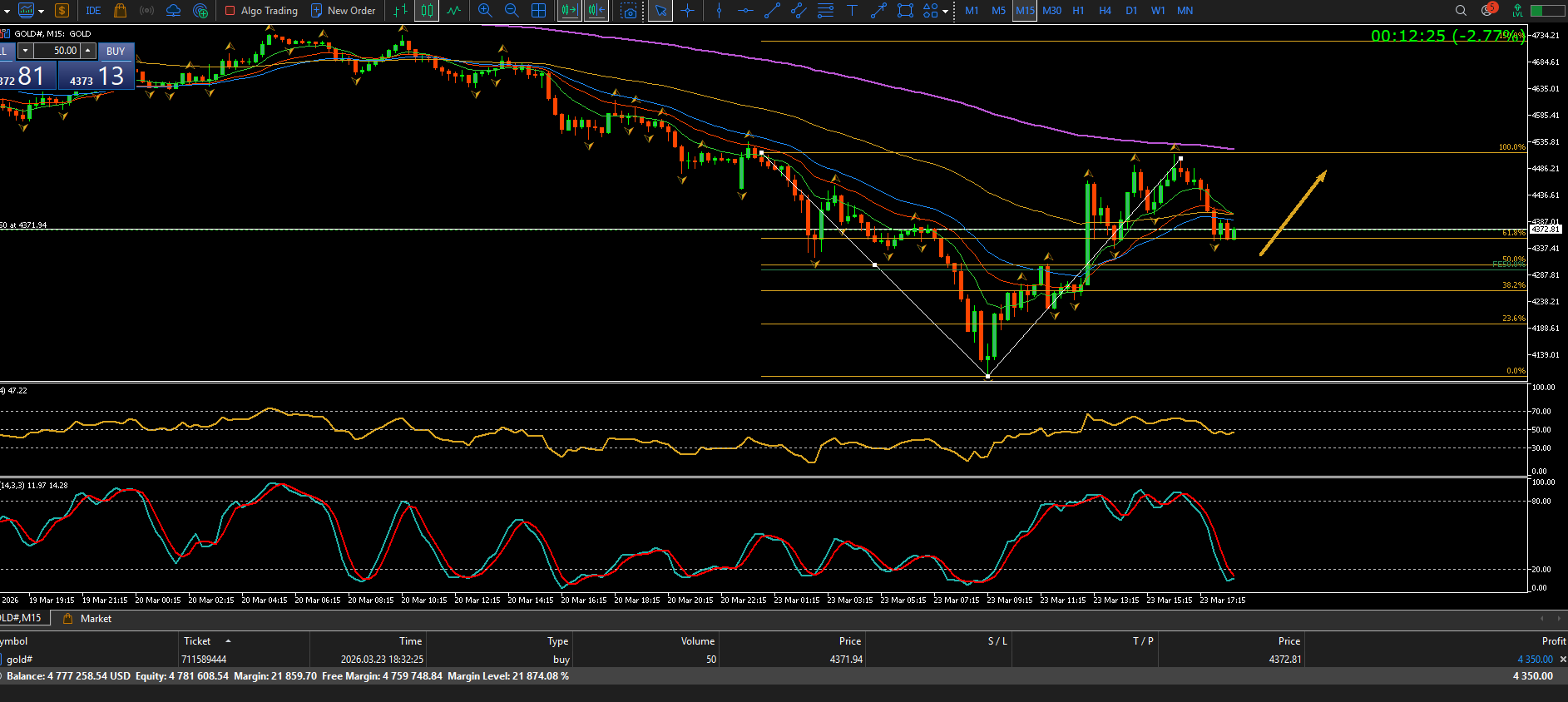Image resolution: width=1568 pixels, height=702 pixels.
Task: Click the BUY button on one-click panel
Action: point(116,51)
